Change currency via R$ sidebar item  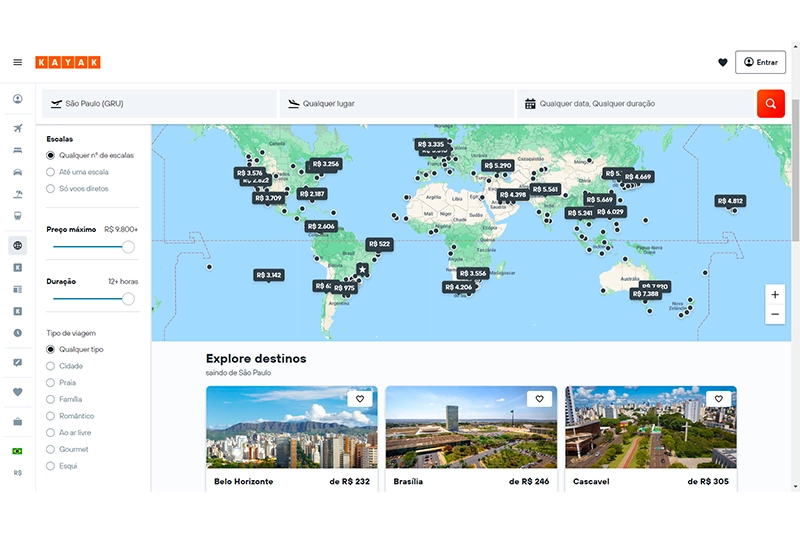click(18, 473)
